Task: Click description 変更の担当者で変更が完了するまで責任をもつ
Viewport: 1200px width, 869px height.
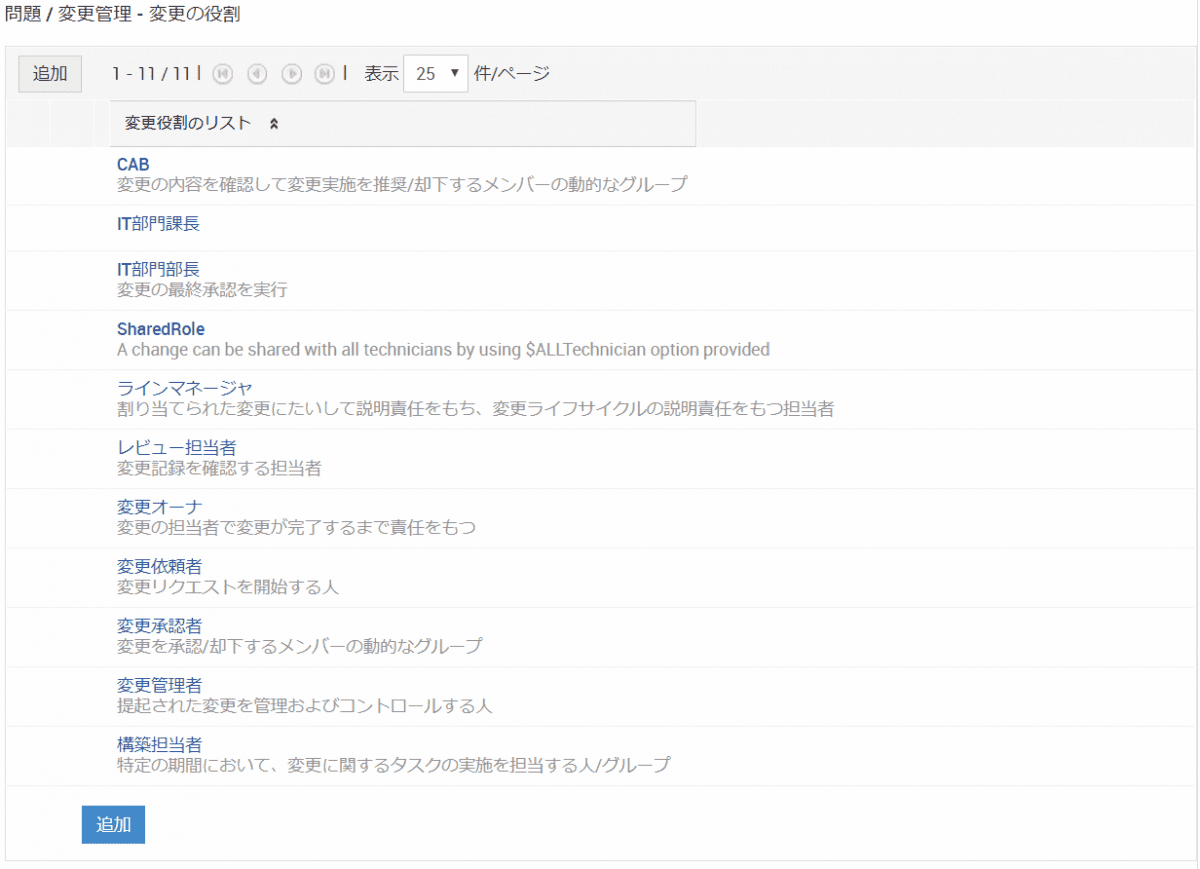Action: pos(296,528)
